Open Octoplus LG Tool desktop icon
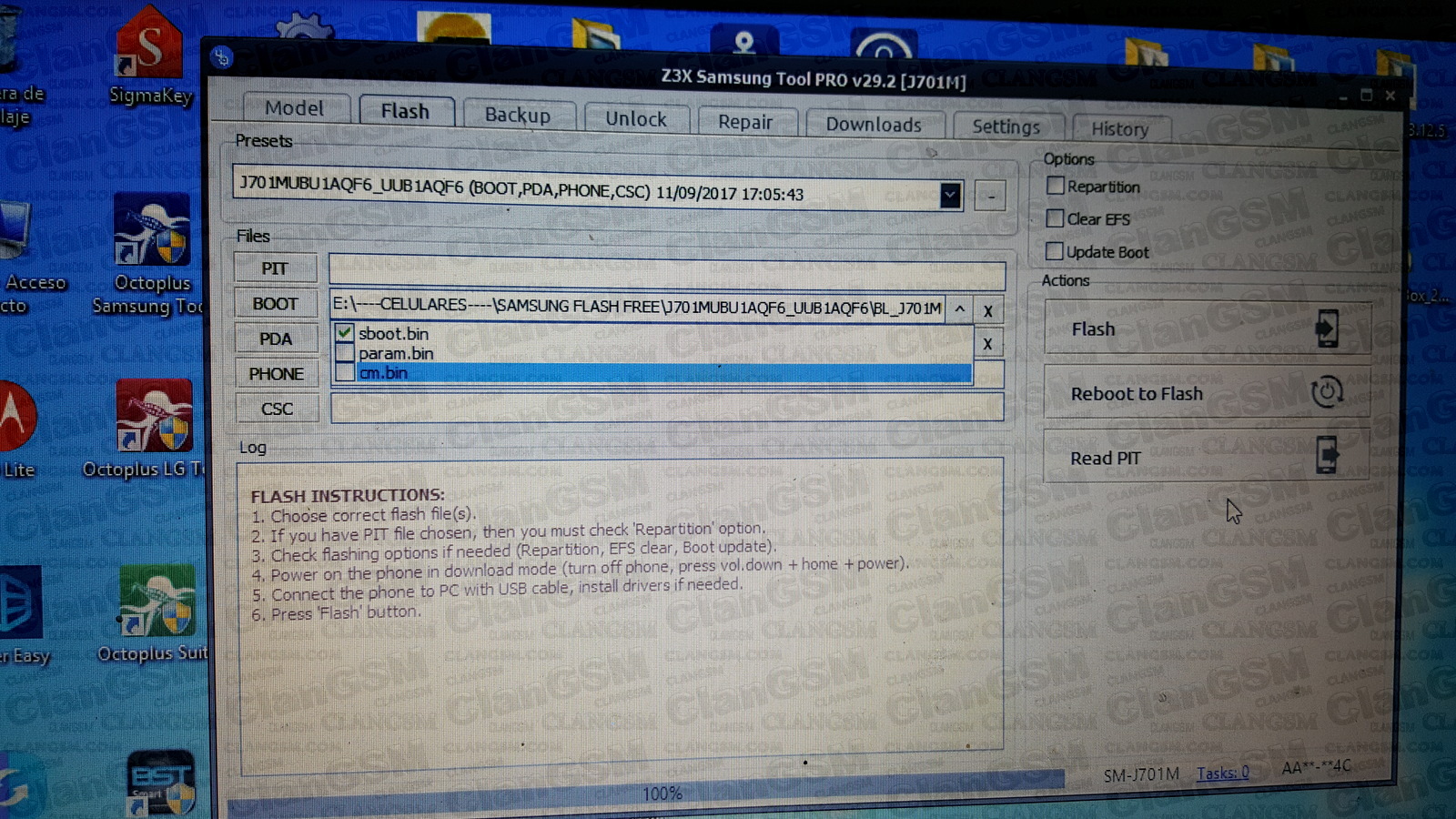 pos(153,428)
